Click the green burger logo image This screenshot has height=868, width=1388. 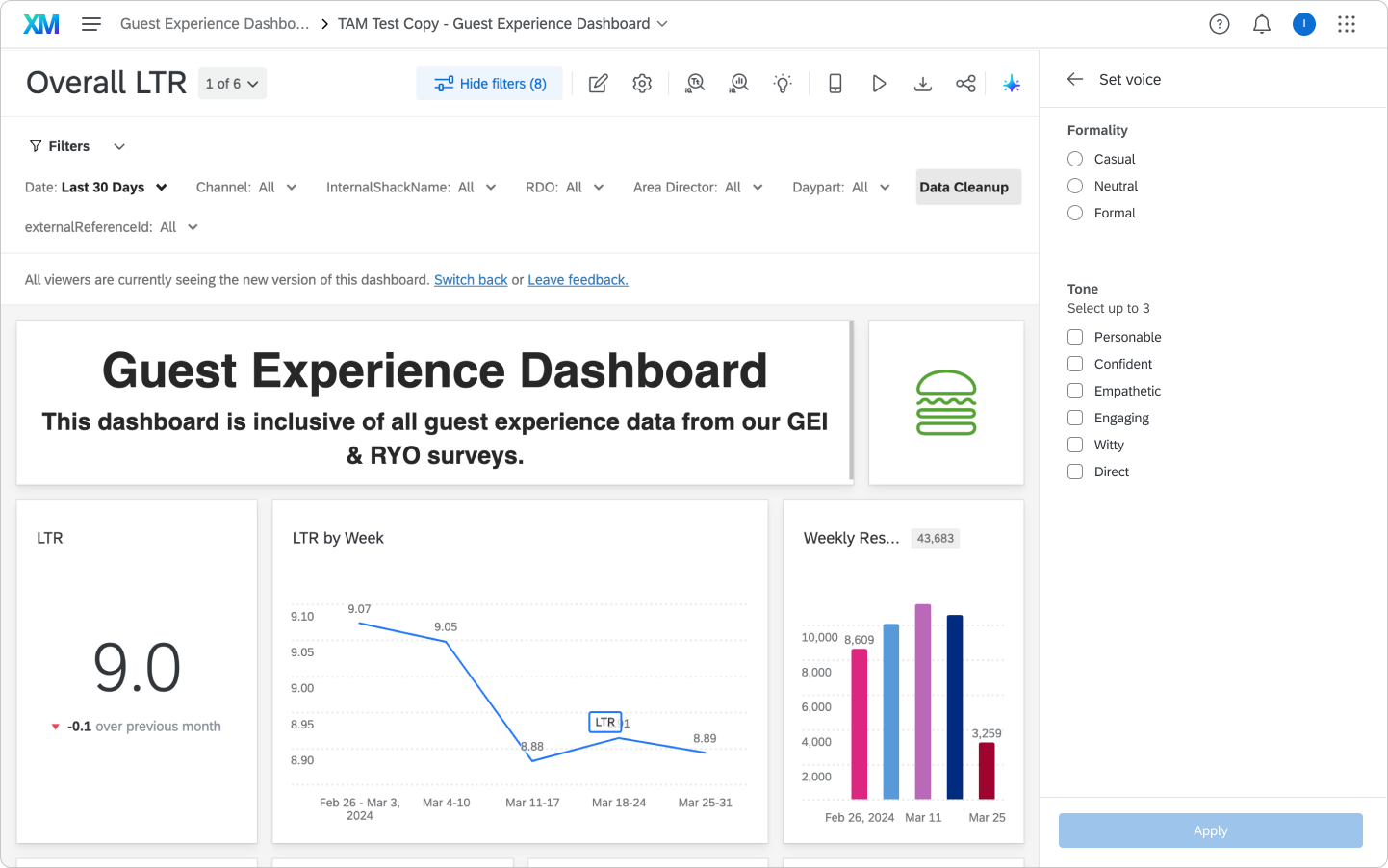(x=946, y=402)
